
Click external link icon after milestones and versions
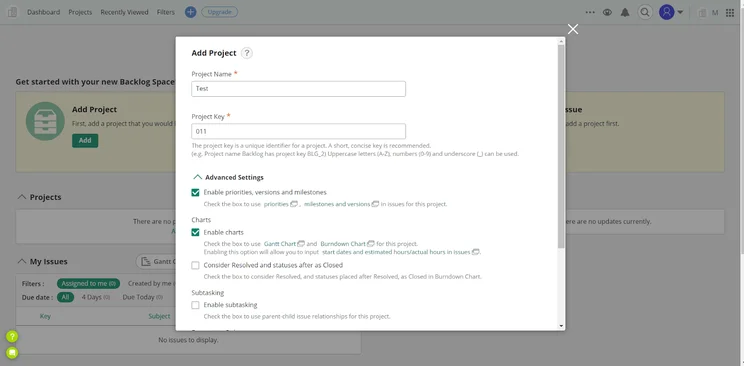click(x=375, y=204)
